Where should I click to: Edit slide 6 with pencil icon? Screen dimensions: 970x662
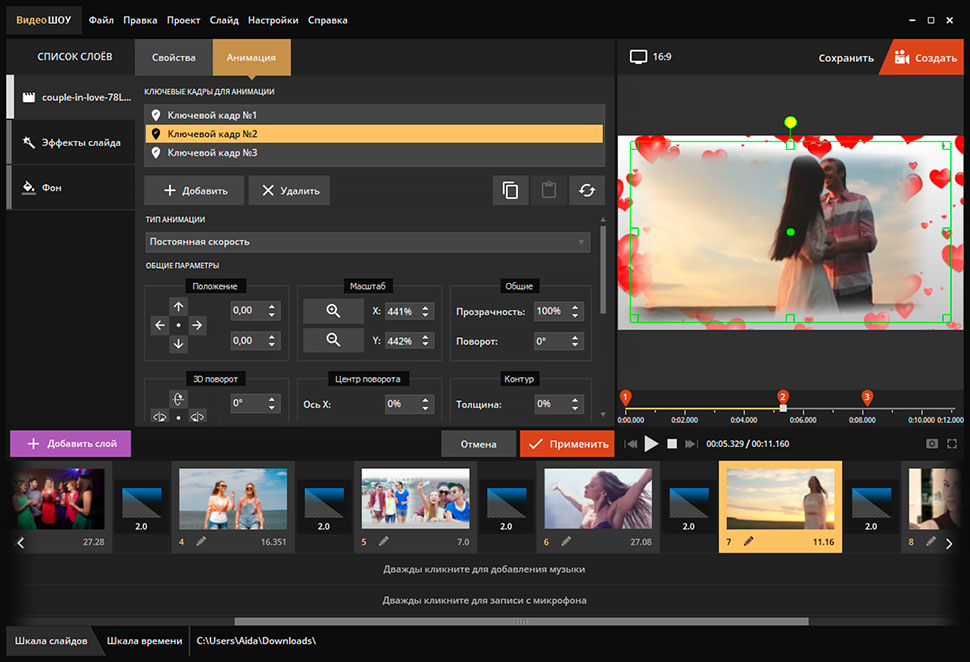click(565, 541)
